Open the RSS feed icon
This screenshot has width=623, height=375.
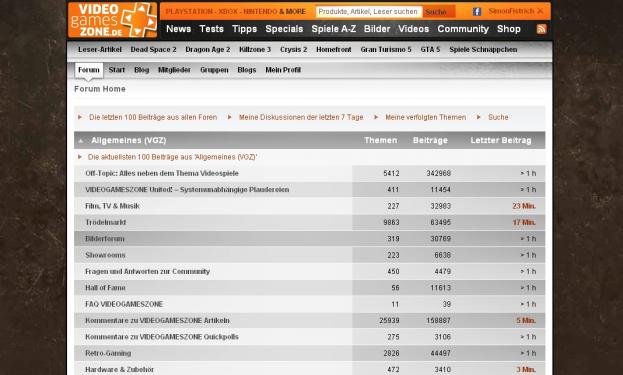[541, 29]
